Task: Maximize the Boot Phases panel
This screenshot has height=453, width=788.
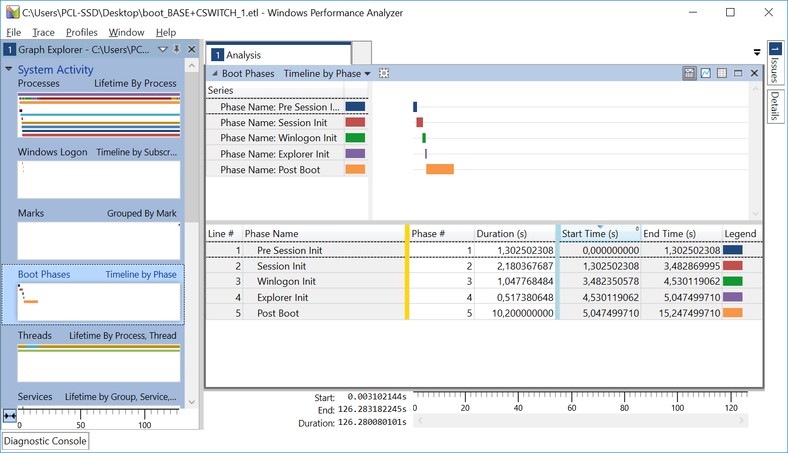Action: (x=738, y=73)
